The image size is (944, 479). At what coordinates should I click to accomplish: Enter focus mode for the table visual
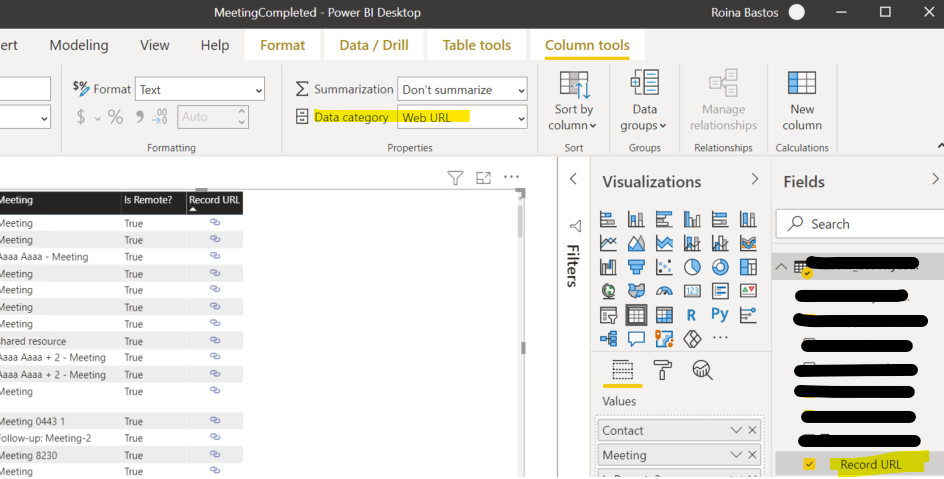click(x=484, y=178)
